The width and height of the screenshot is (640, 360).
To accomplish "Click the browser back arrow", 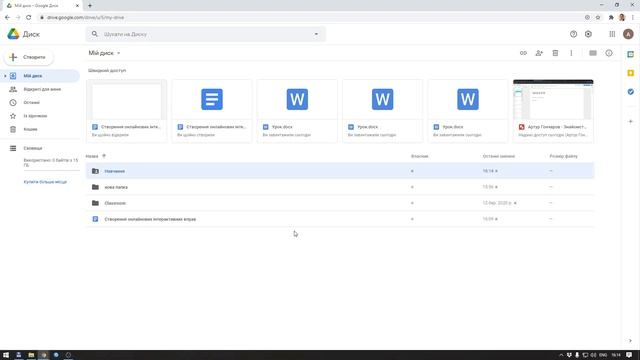I will [x=7, y=18].
